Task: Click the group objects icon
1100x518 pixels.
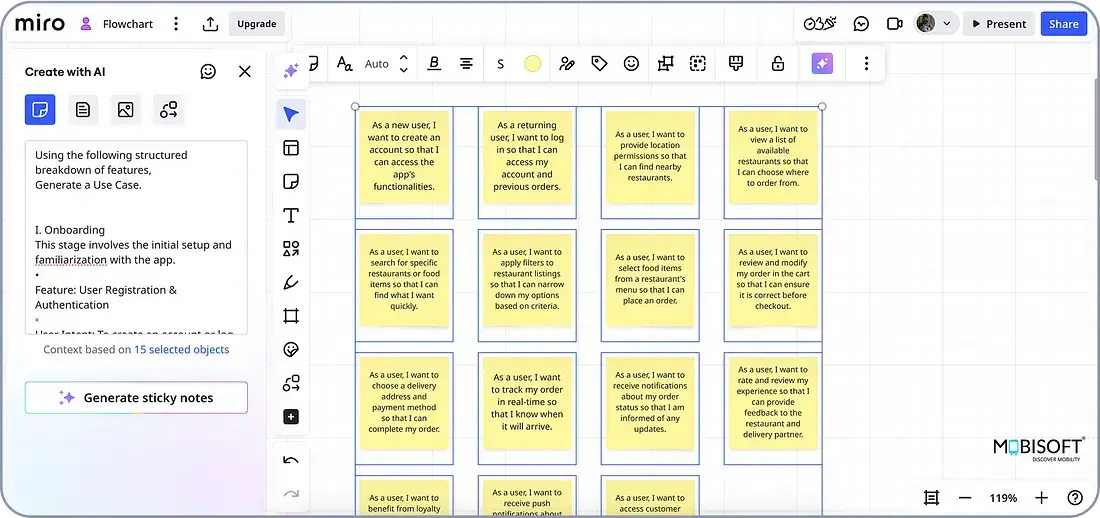Action: tap(697, 64)
